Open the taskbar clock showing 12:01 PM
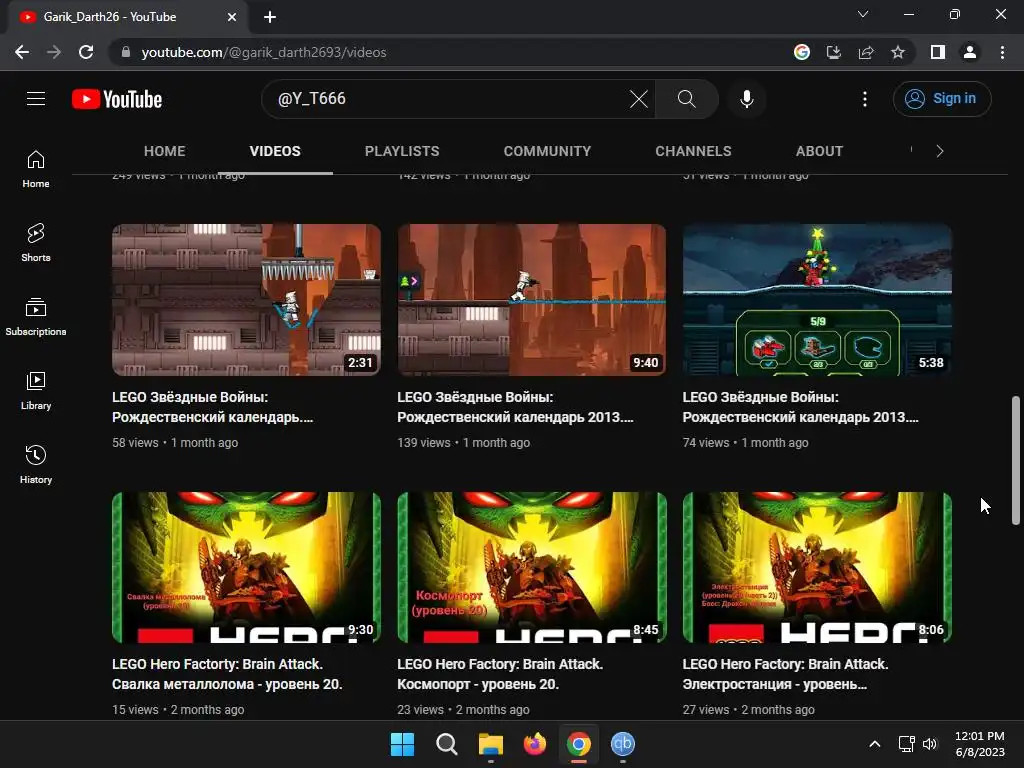The width and height of the screenshot is (1024, 768). tap(980, 744)
